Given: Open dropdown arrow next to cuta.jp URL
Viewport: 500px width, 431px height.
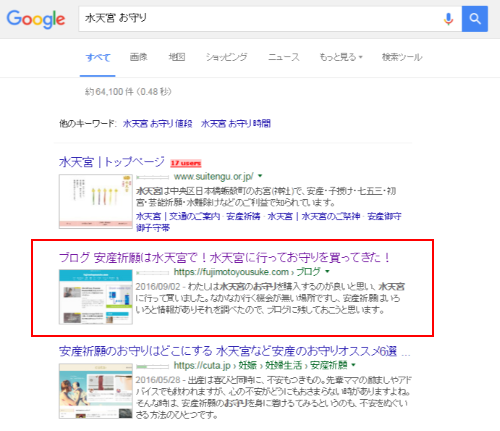Looking at the screenshot, I should tap(353, 365).
